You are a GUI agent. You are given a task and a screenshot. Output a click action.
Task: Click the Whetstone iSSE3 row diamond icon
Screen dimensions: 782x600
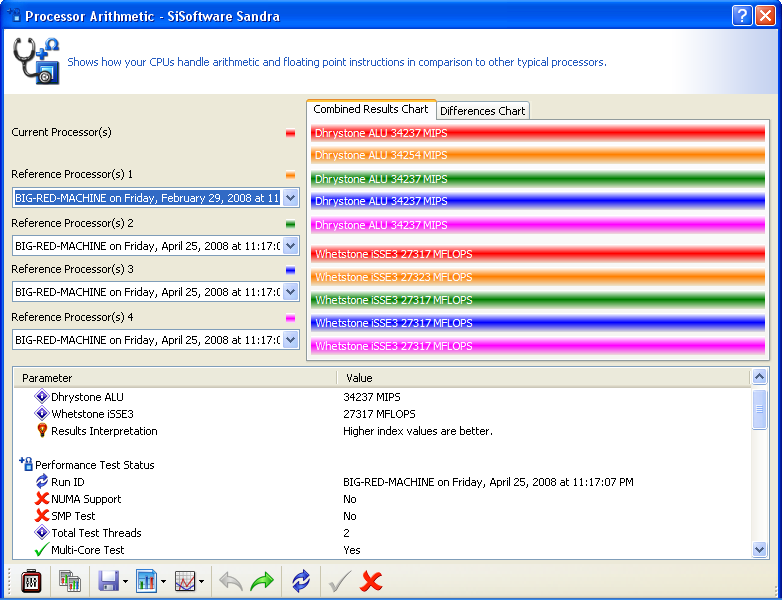tap(41, 413)
